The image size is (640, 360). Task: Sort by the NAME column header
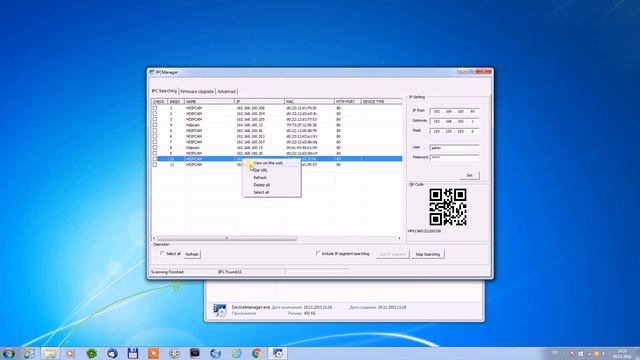pyautogui.click(x=209, y=101)
